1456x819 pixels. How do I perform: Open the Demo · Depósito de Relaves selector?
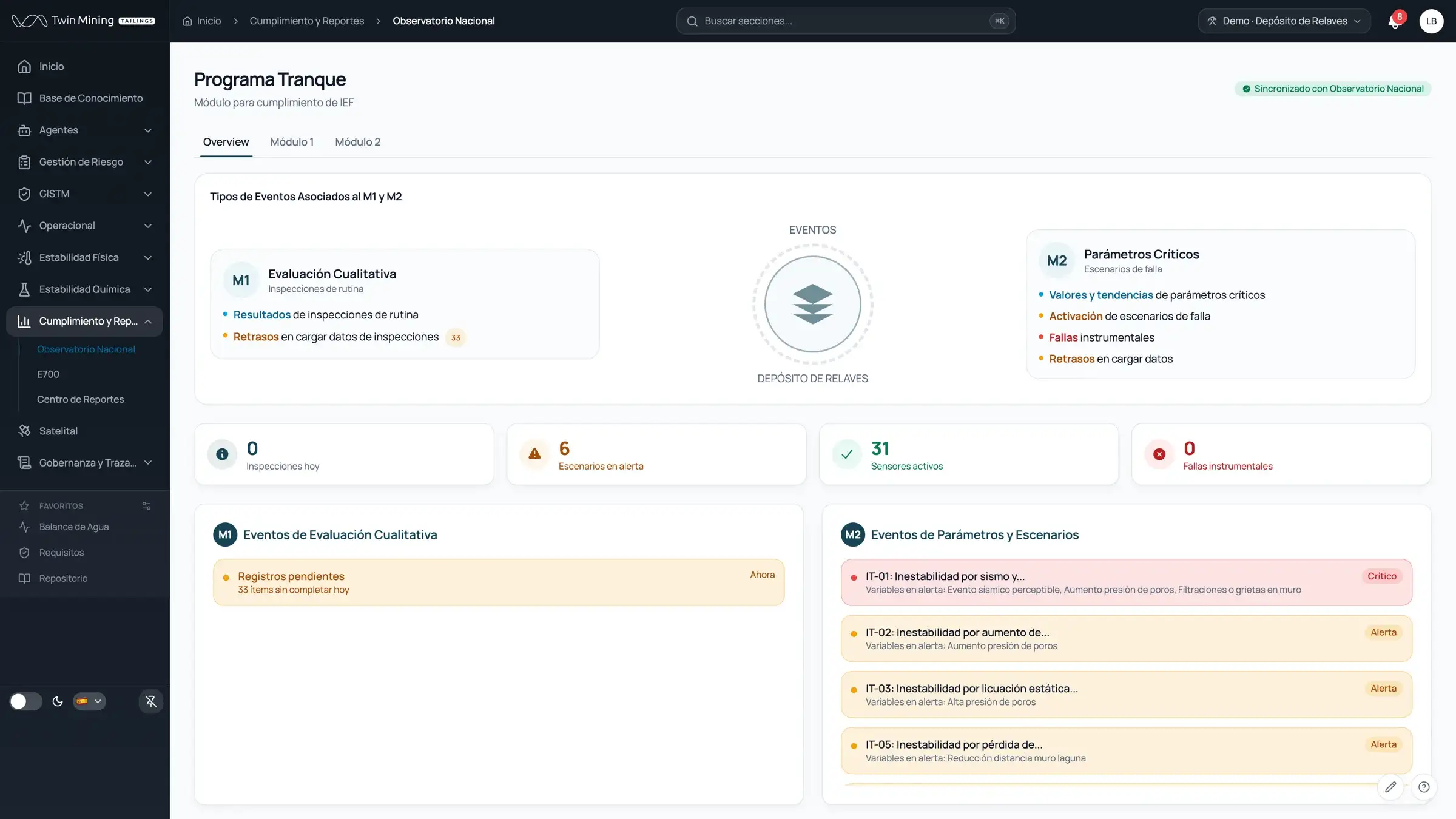[x=1284, y=21]
